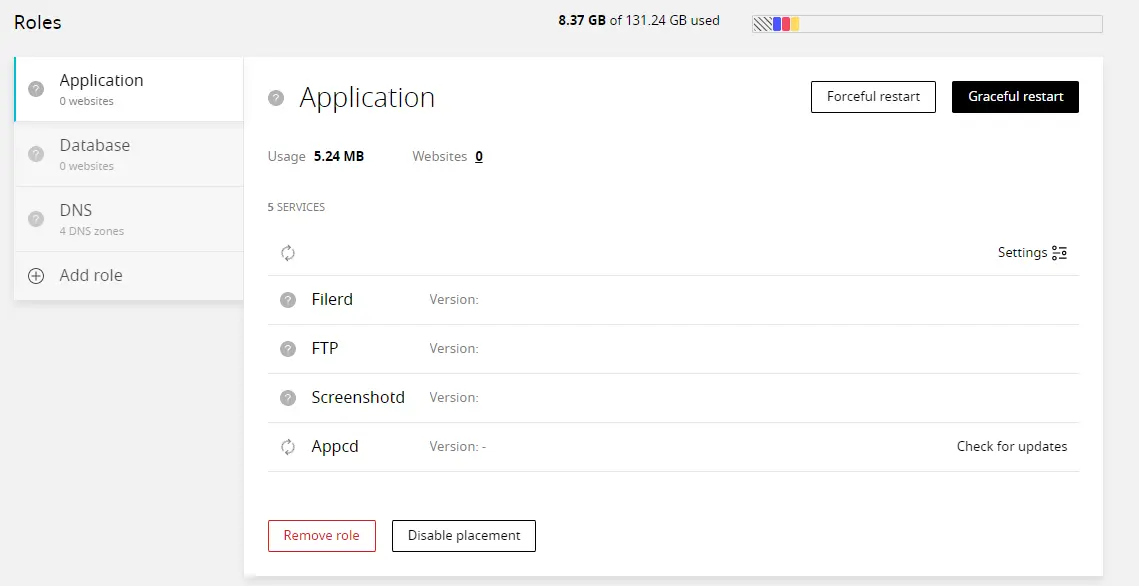Open the Websites count link showing 0
Image resolution: width=1139 pixels, height=586 pixels.
pos(479,156)
